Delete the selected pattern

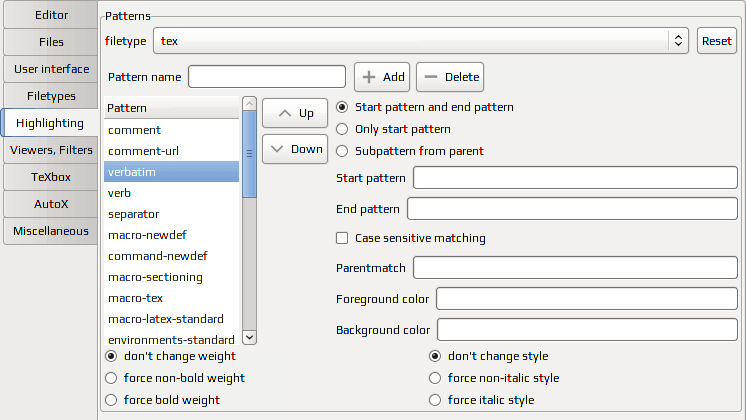[x=450, y=77]
